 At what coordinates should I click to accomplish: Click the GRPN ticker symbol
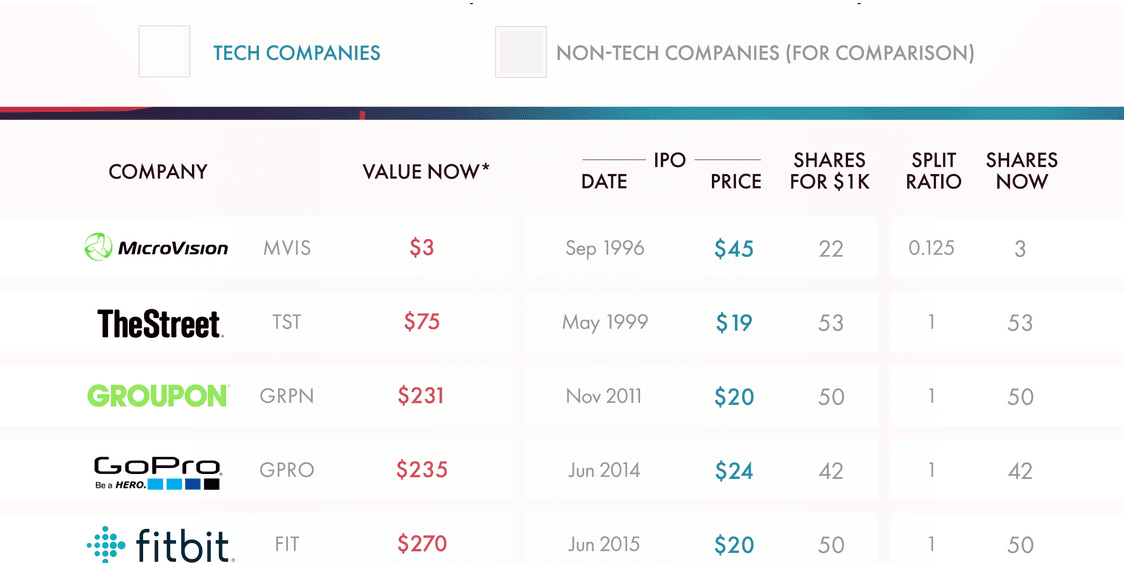(287, 396)
